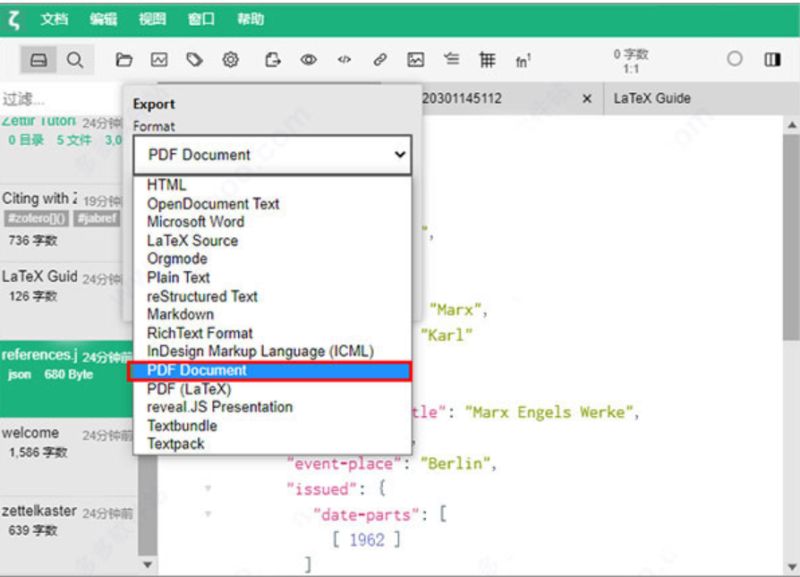Click the filter input field
This screenshot has height=577, width=800.
click(x=61, y=98)
